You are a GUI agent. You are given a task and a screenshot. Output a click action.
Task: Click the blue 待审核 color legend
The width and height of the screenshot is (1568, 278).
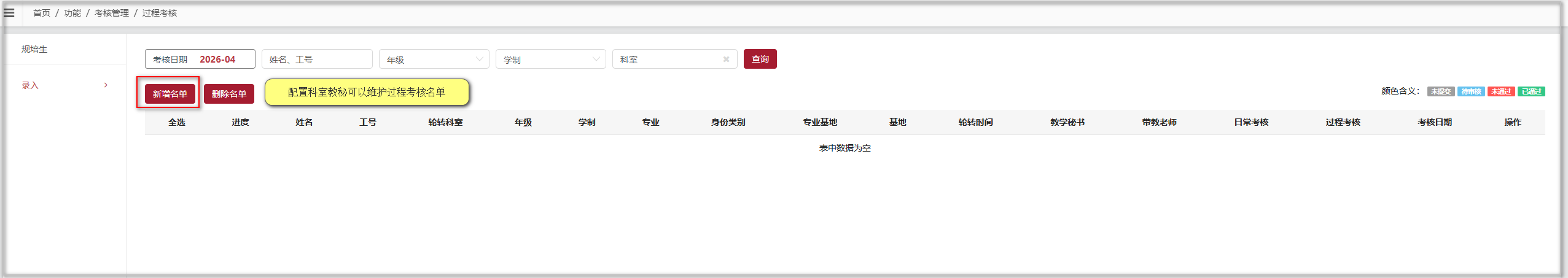1471,91
